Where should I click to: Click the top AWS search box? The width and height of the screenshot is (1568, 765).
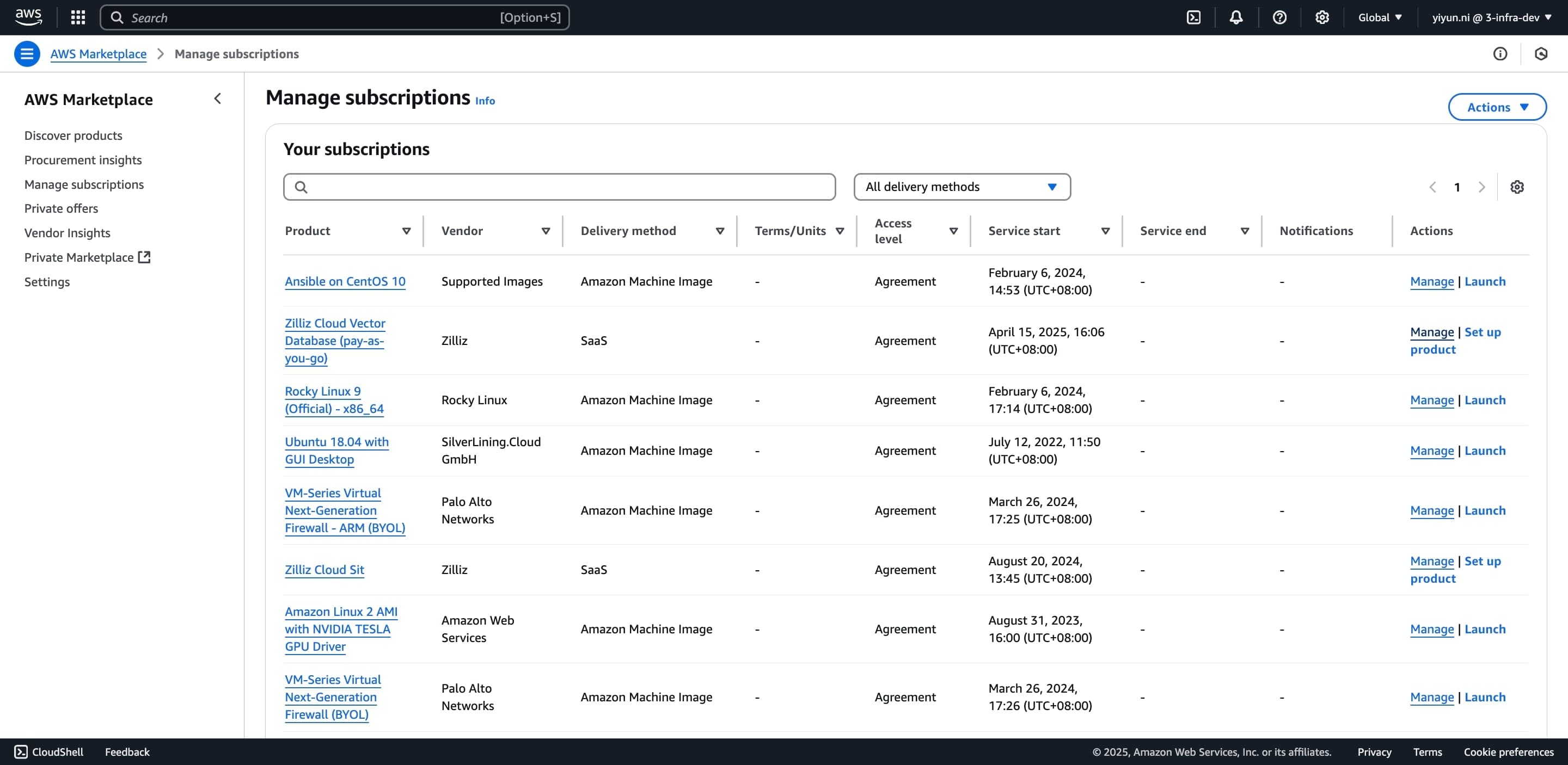(334, 17)
